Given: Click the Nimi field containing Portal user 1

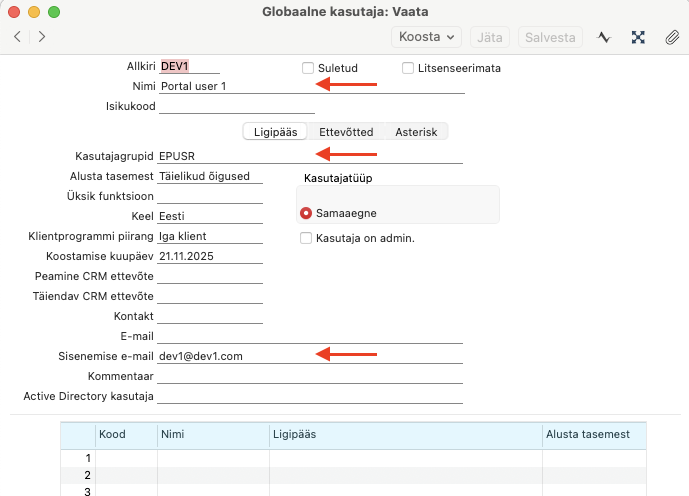Looking at the screenshot, I should [x=310, y=86].
